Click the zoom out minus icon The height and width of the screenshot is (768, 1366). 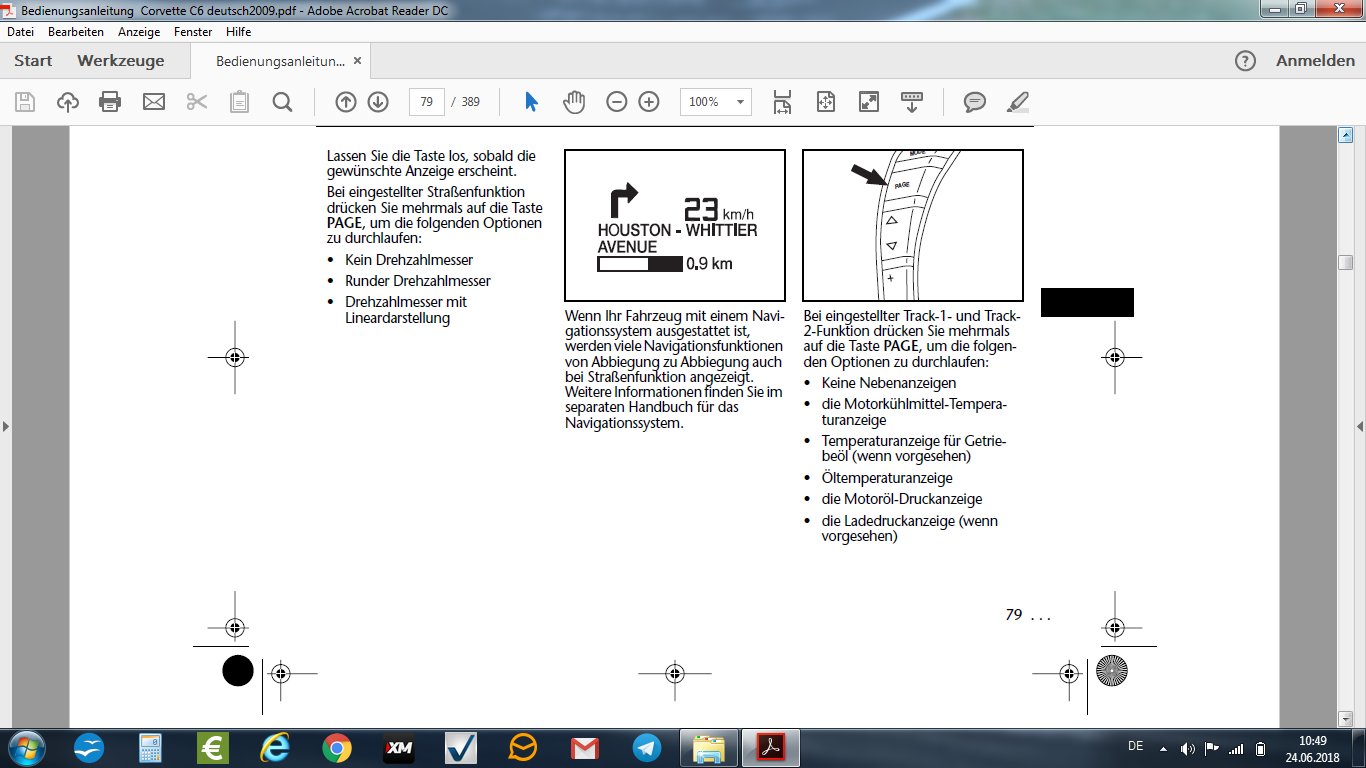[x=617, y=102]
